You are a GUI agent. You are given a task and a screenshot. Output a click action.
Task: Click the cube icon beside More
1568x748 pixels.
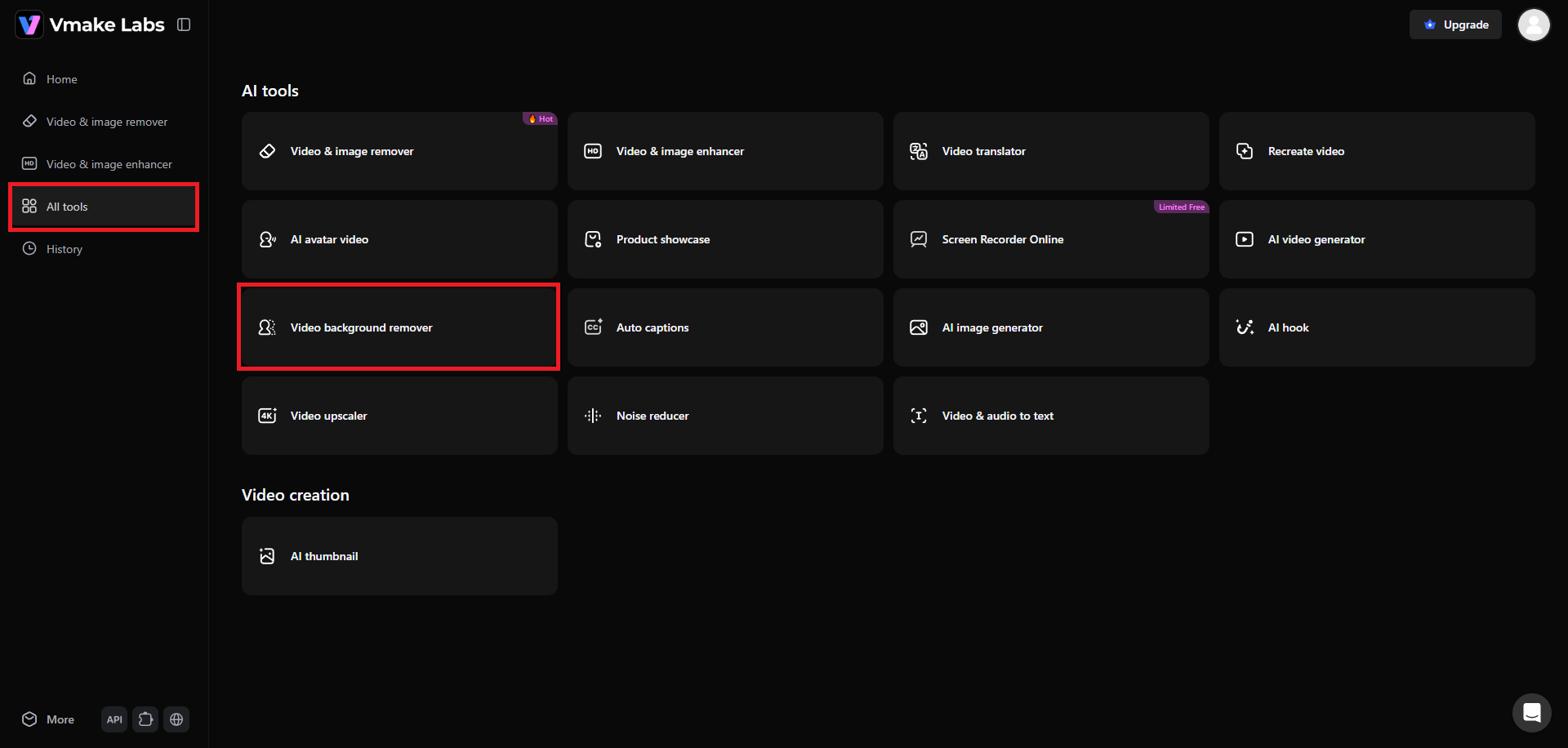pos(29,719)
